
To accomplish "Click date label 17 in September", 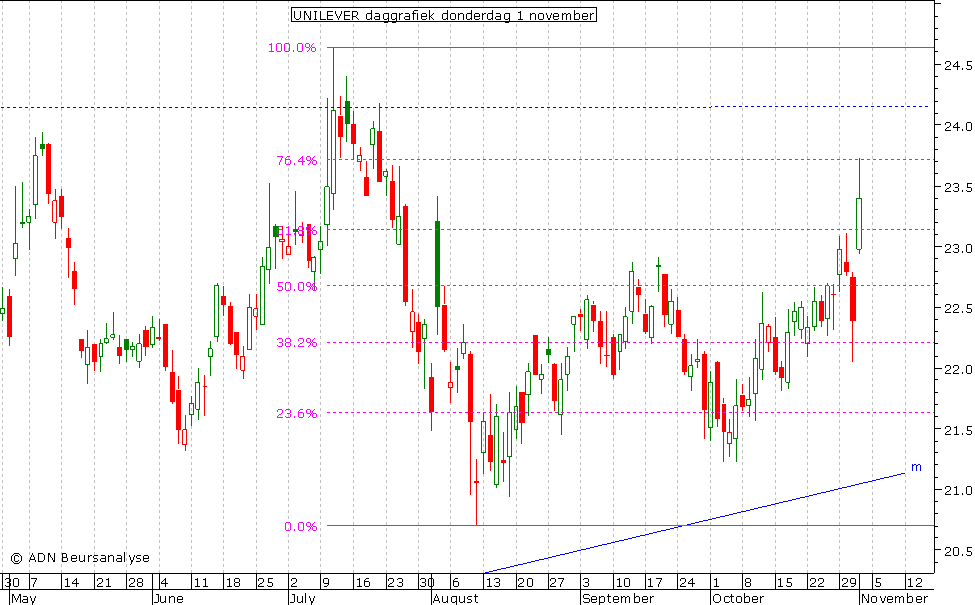I will (x=655, y=583).
